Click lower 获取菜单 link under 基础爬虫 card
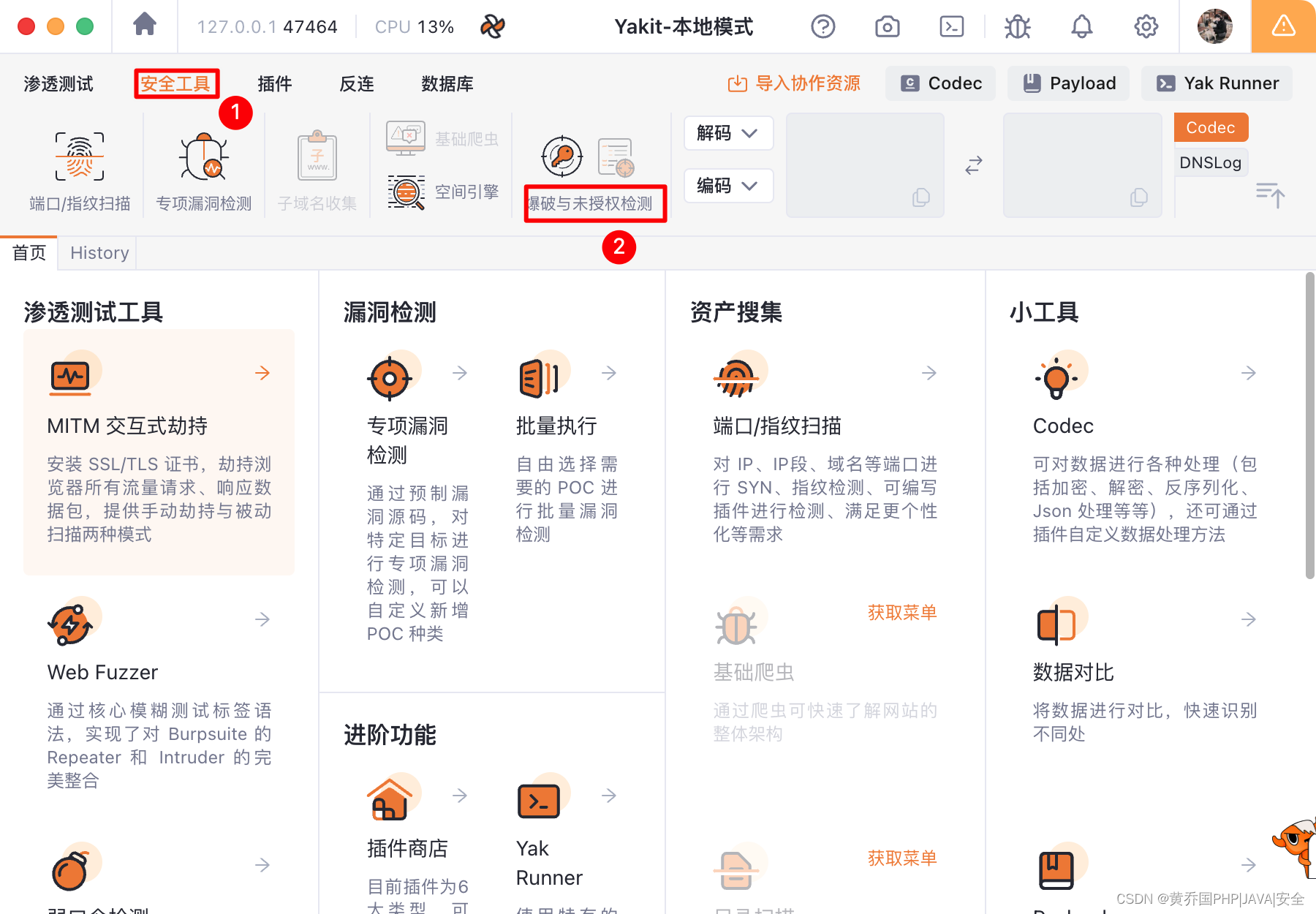The height and width of the screenshot is (914, 1316). (x=902, y=858)
